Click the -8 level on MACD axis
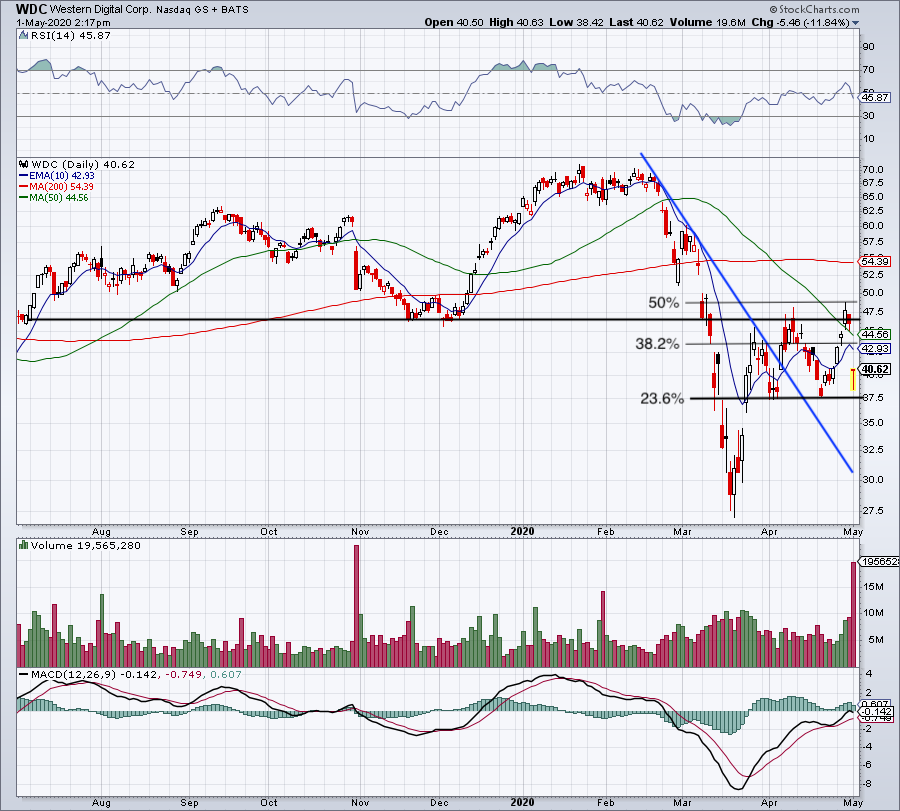900x811 pixels. [868, 783]
